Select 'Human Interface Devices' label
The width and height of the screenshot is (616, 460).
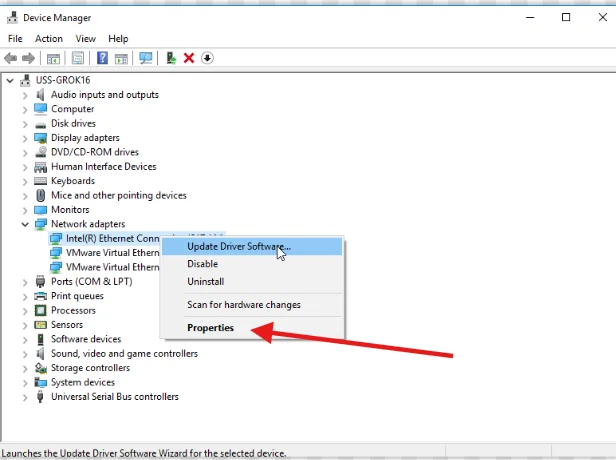click(x=104, y=167)
